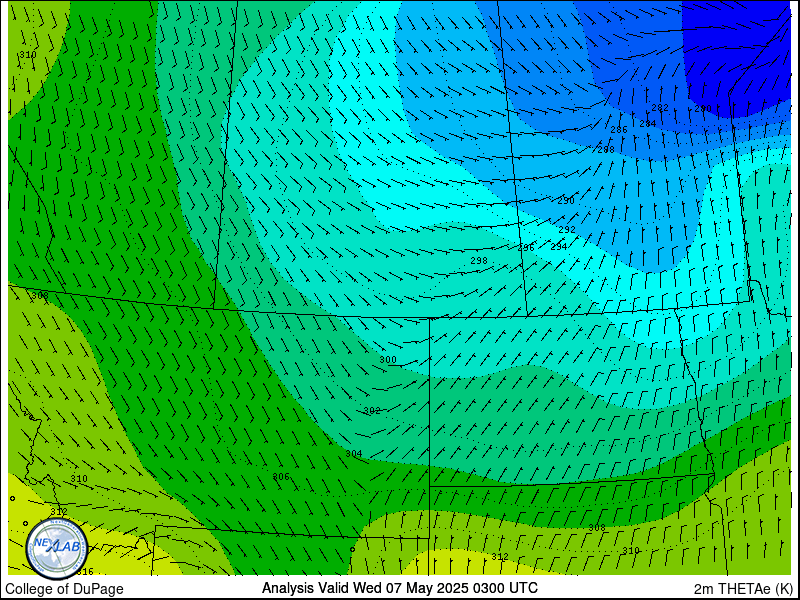Click the 'College of DuPage' caption

[x=64, y=589]
